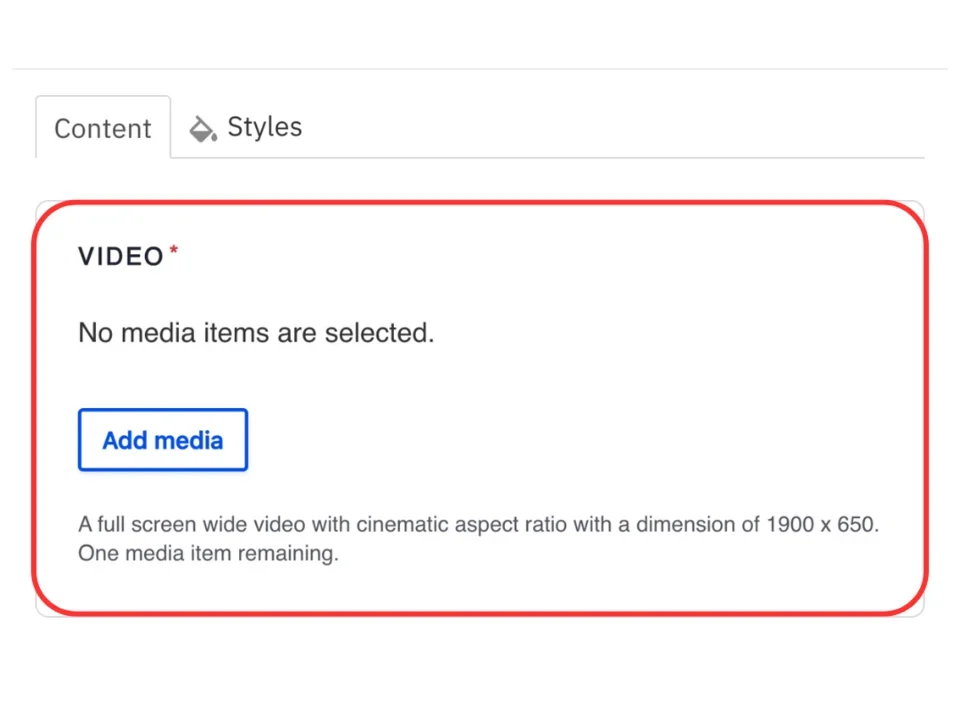Select the highlighted VIDEO media section

point(480,408)
